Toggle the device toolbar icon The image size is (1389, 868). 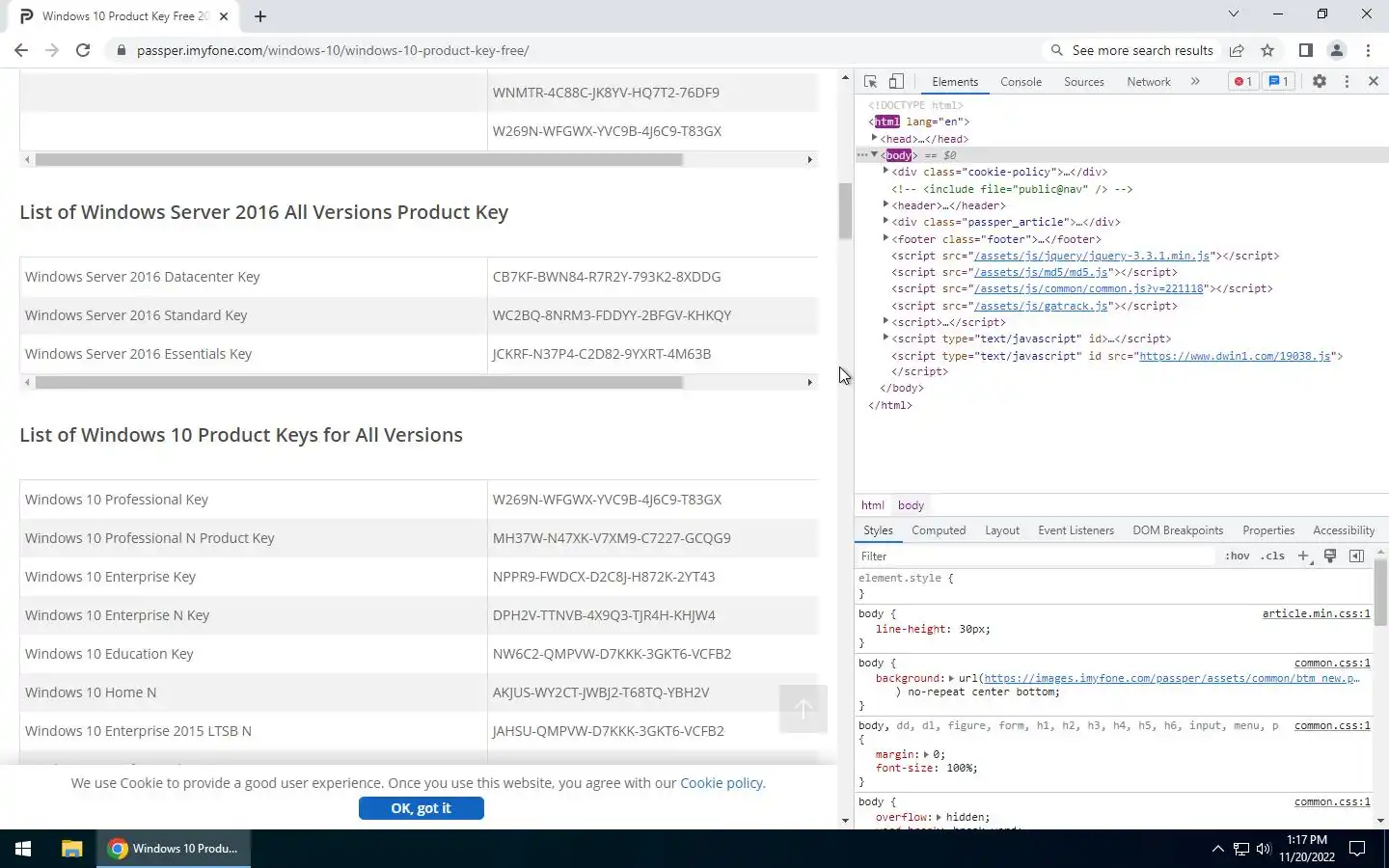pos(896,82)
